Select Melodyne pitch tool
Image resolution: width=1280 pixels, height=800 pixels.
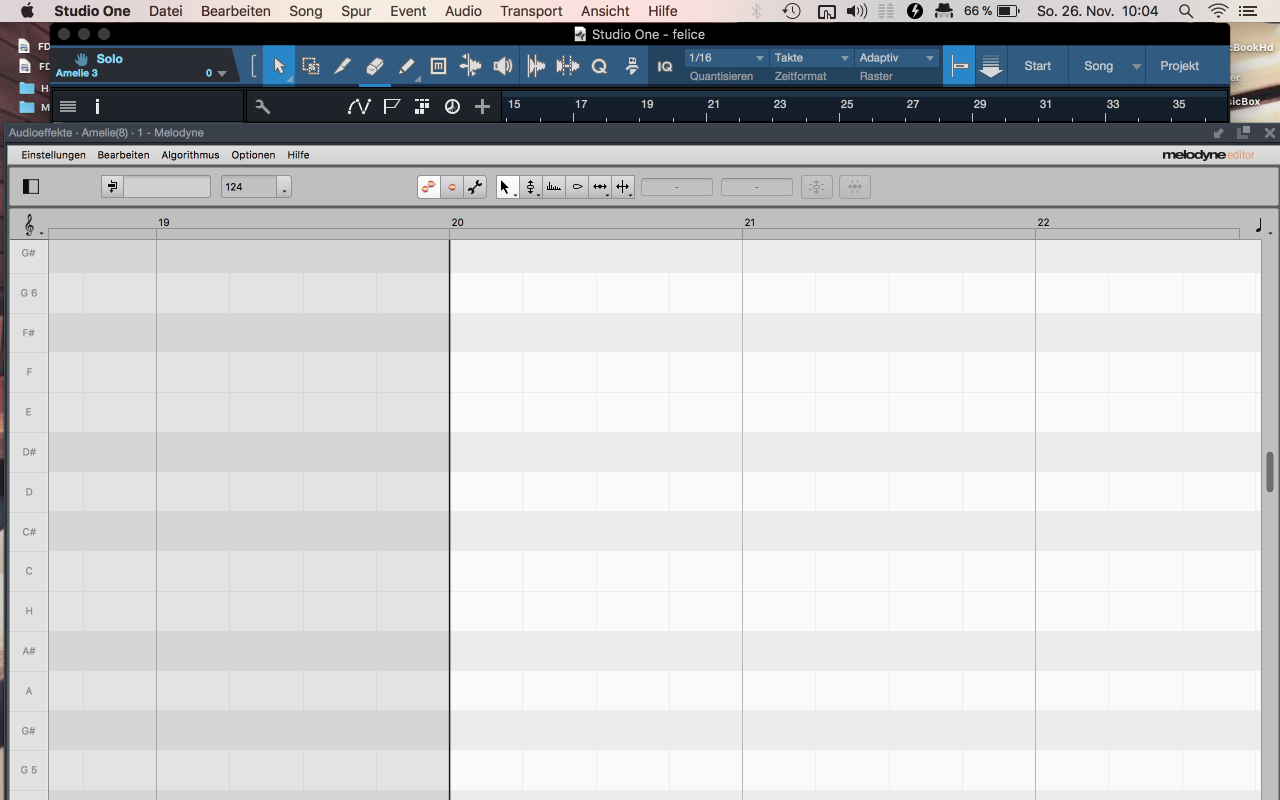531,187
